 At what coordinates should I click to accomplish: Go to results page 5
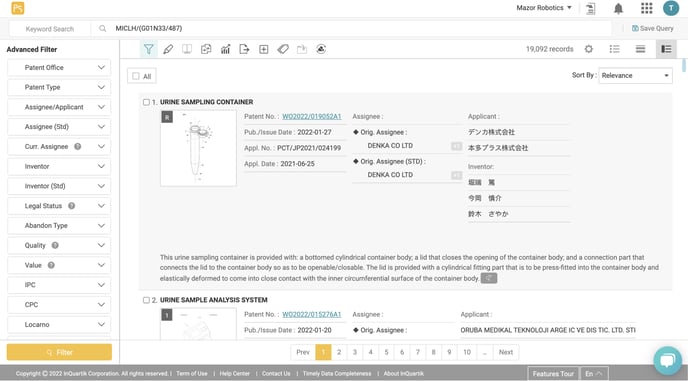pyautogui.click(x=387, y=352)
